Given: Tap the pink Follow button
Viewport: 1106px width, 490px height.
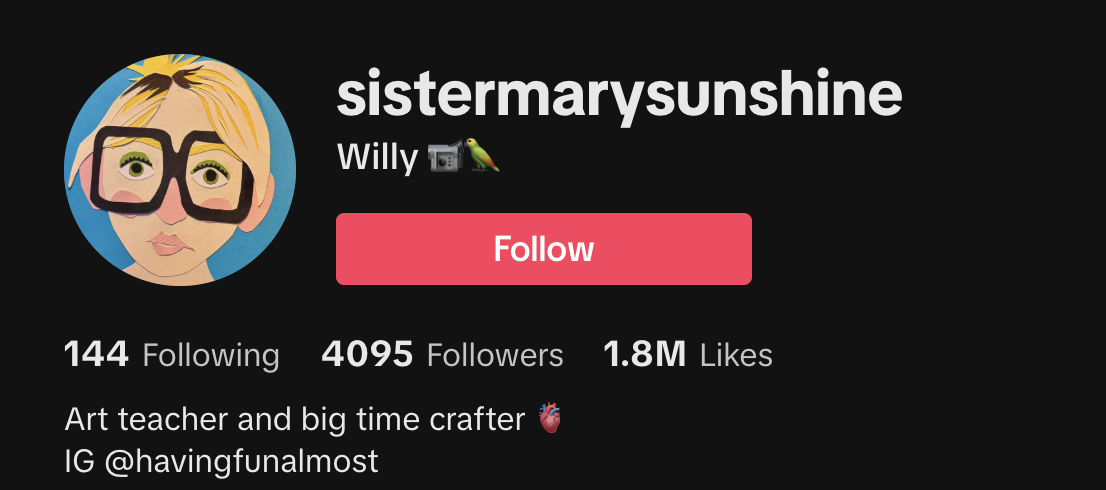Looking at the screenshot, I should (544, 249).
